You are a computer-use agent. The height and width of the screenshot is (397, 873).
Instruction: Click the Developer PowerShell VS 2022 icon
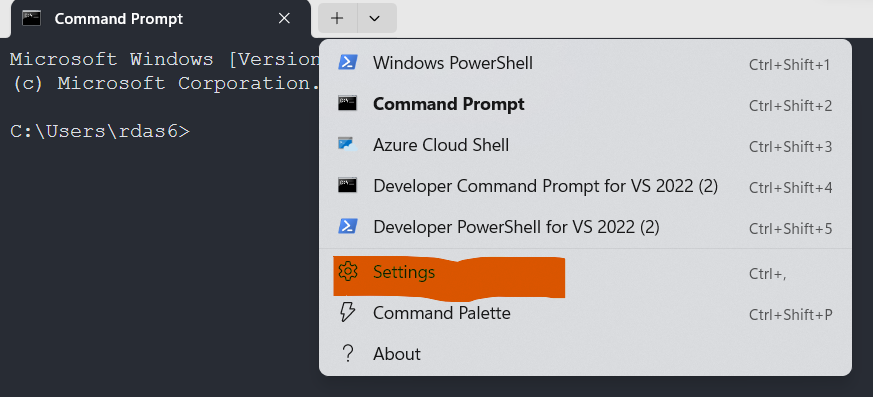coord(347,227)
